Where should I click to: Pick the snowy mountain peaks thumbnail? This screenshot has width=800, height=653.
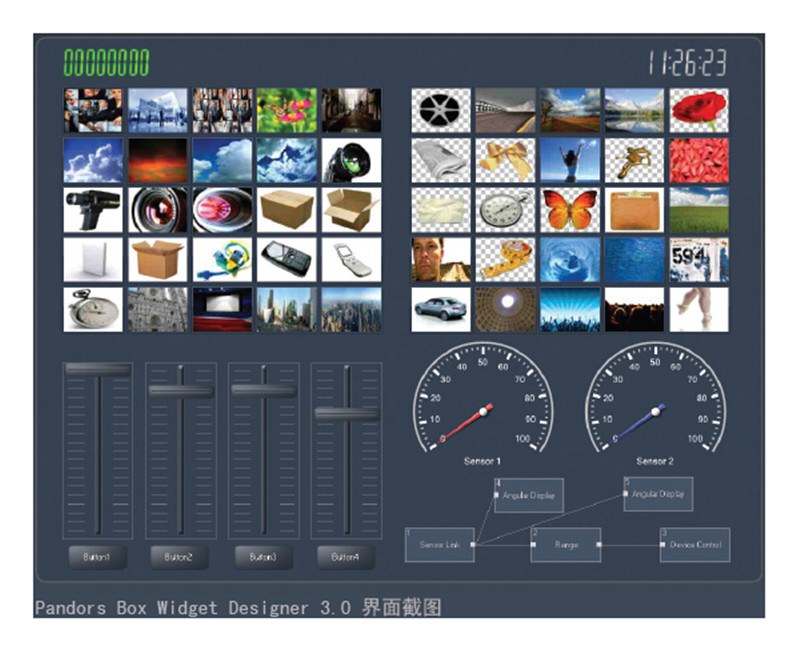(287, 160)
